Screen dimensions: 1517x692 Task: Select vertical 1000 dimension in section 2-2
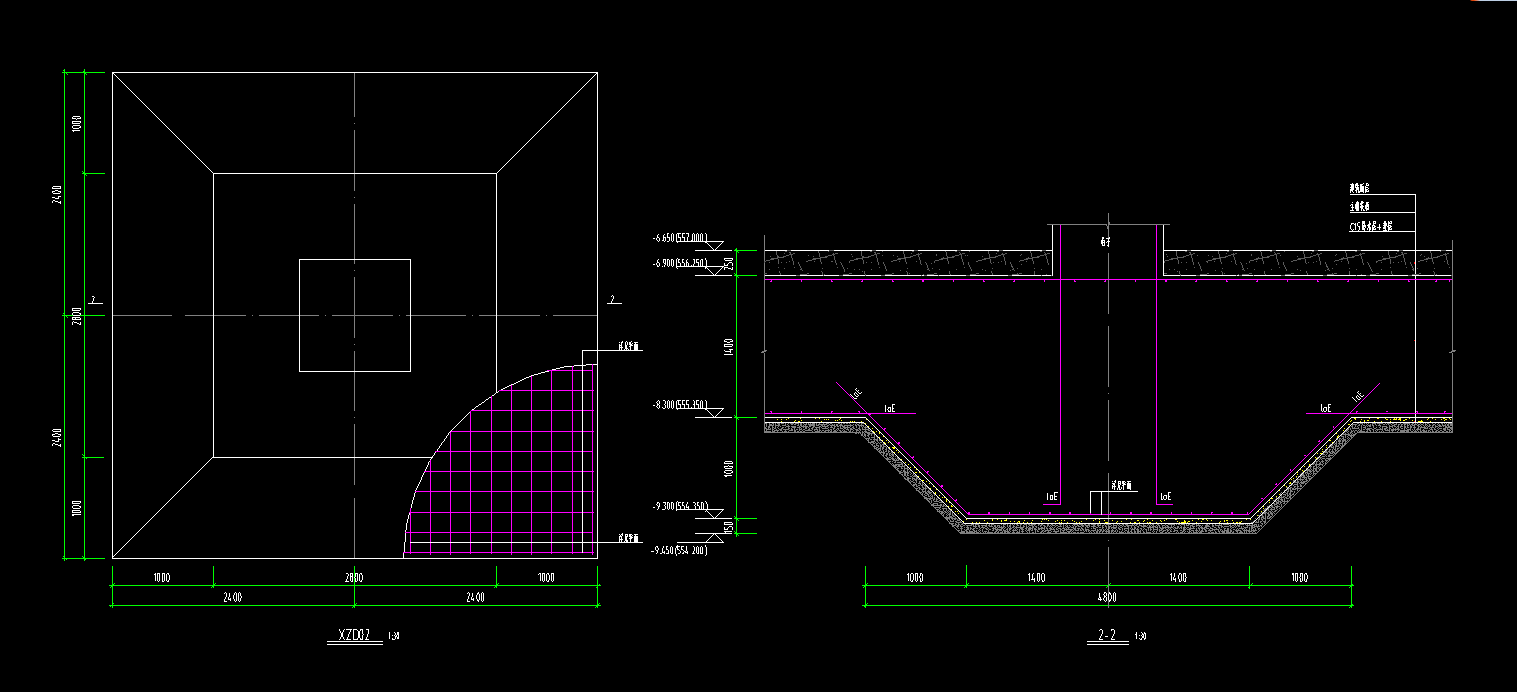pos(730,468)
